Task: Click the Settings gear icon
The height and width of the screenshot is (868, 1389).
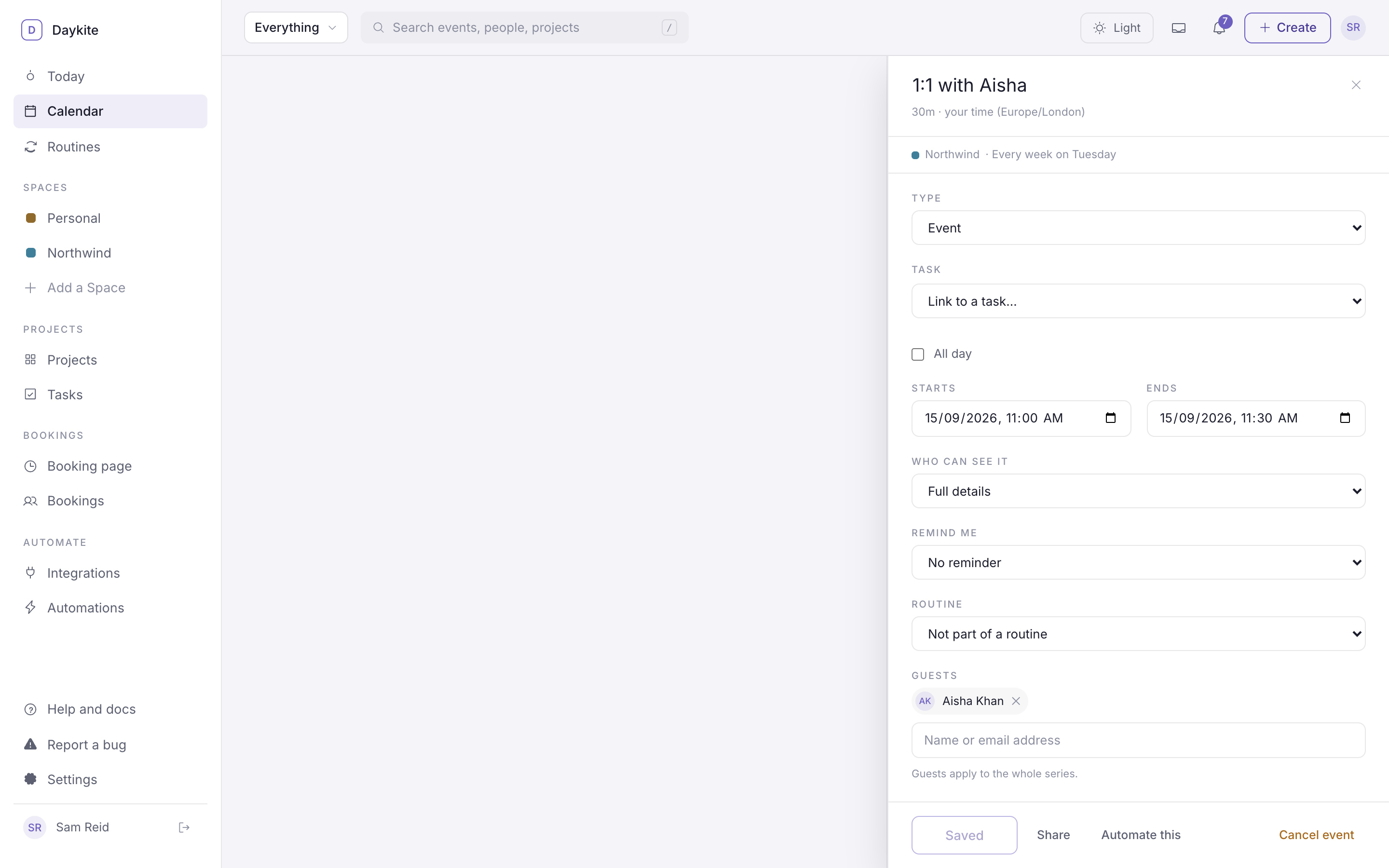Action: click(30, 779)
